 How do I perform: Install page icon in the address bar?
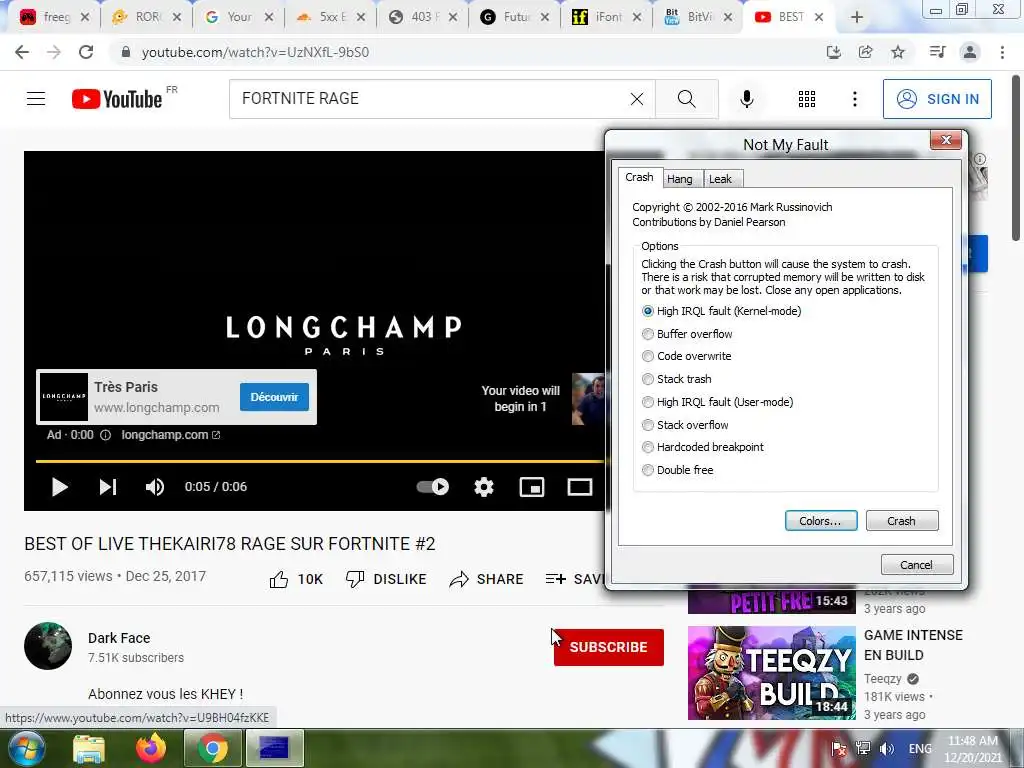click(833, 52)
